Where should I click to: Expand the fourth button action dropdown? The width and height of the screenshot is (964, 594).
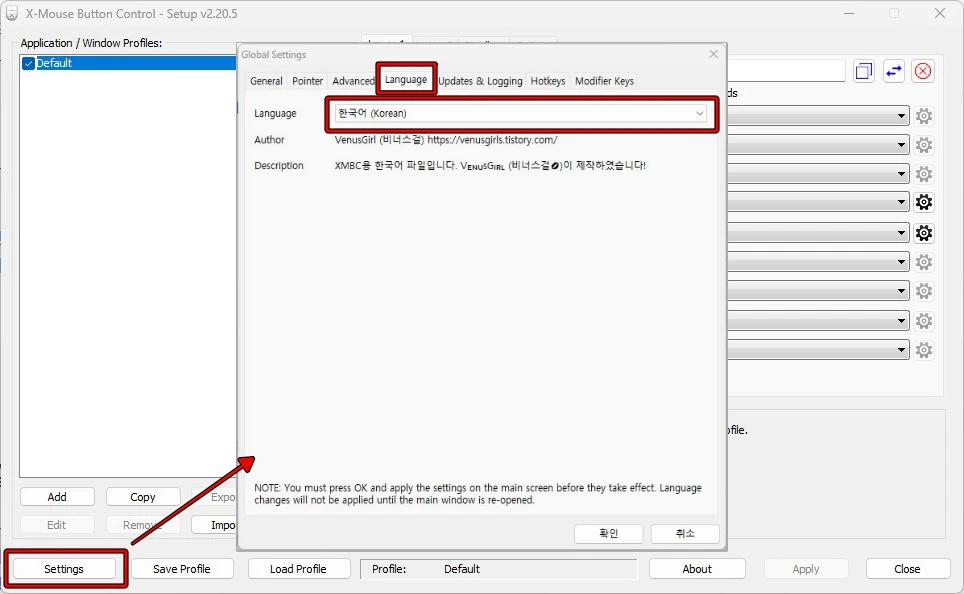coord(901,202)
